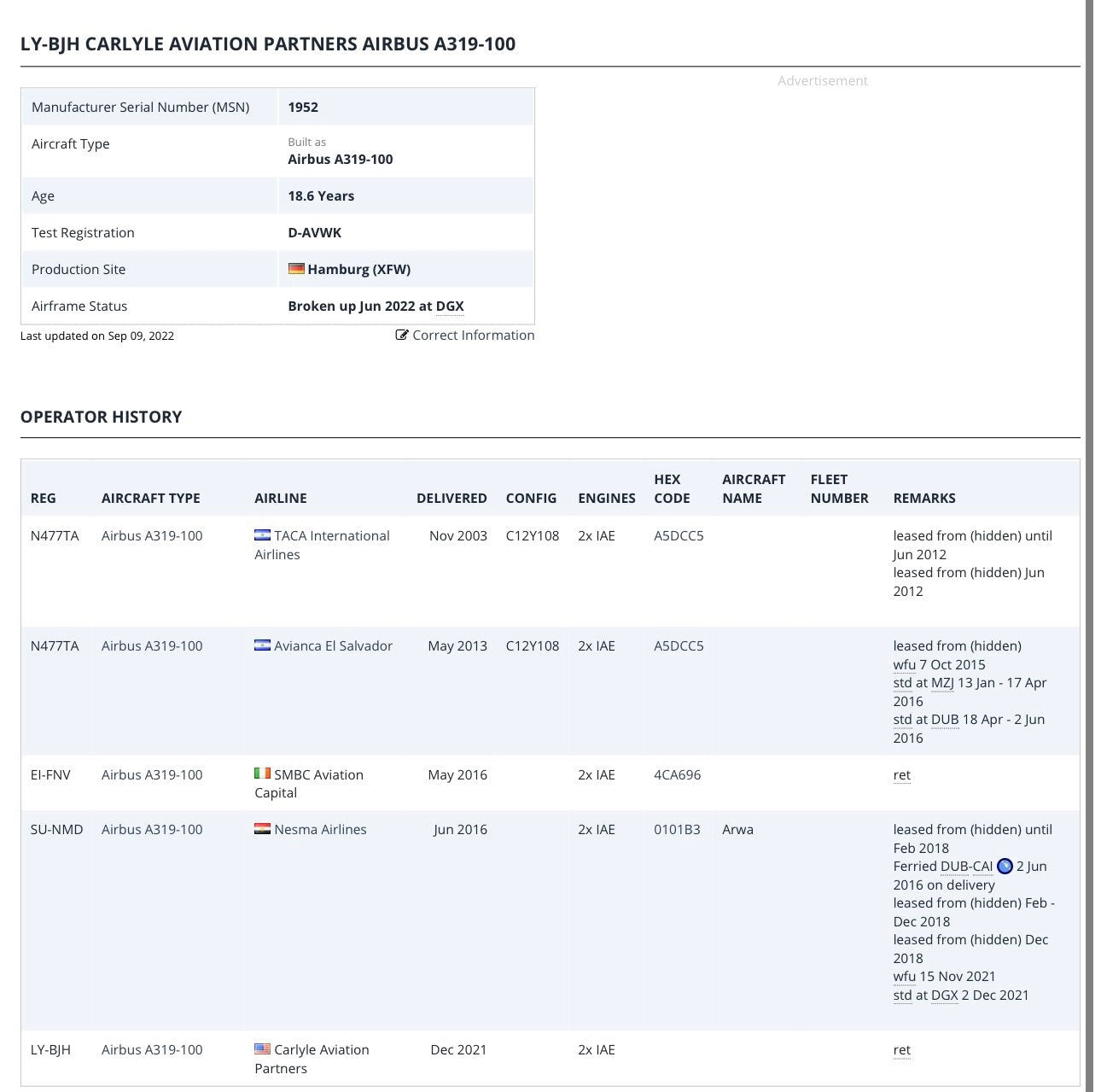This screenshot has width=1101, height=1092.
Task: Click the flag icon beside Avianca El Salvador
Action: [x=262, y=645]
